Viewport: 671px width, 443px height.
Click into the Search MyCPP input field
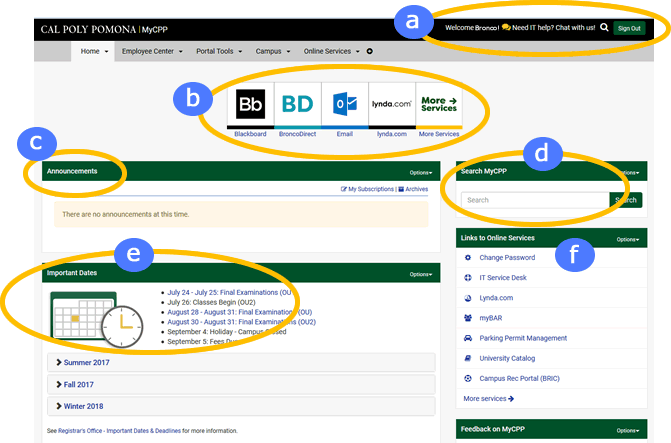pos(535,200)
